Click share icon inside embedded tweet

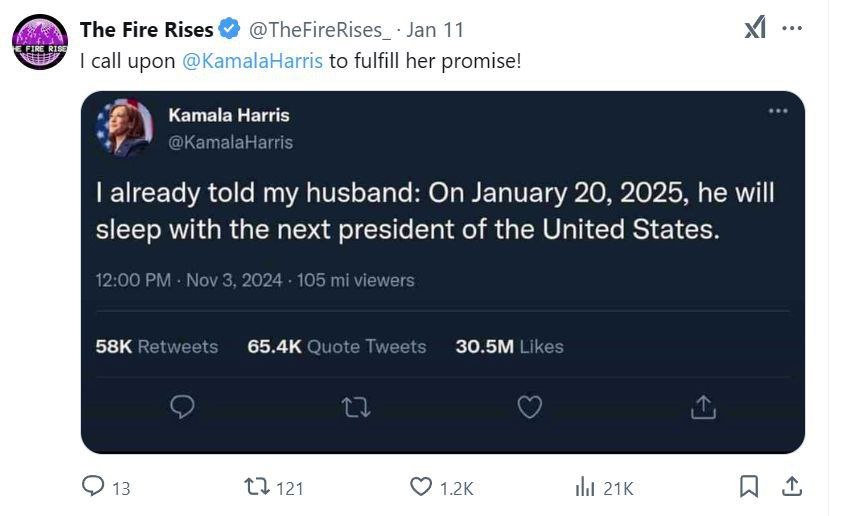point(703,406)
